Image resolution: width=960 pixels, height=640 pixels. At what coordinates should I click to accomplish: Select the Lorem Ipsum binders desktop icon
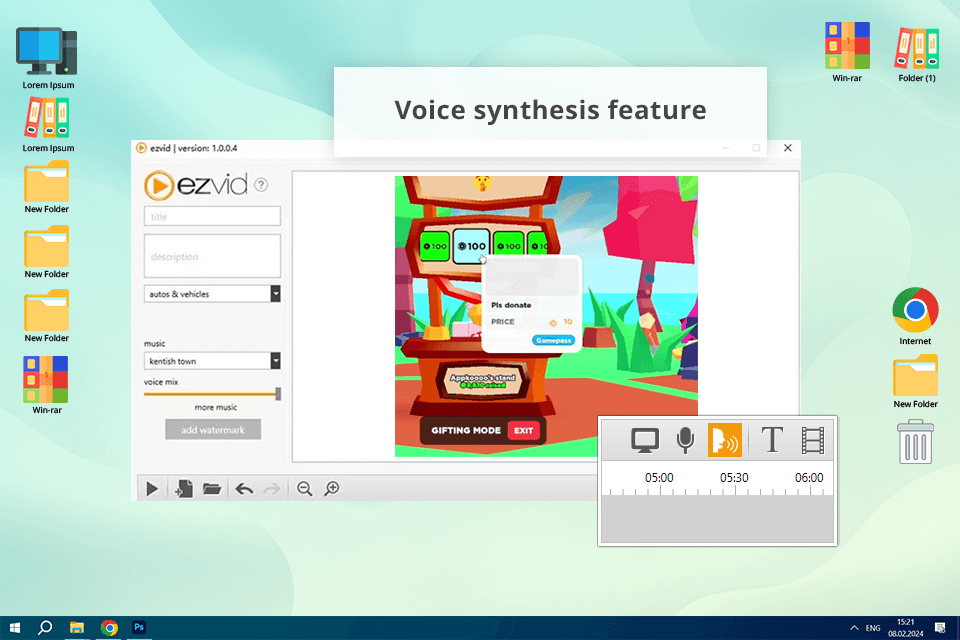click(48, 125)
